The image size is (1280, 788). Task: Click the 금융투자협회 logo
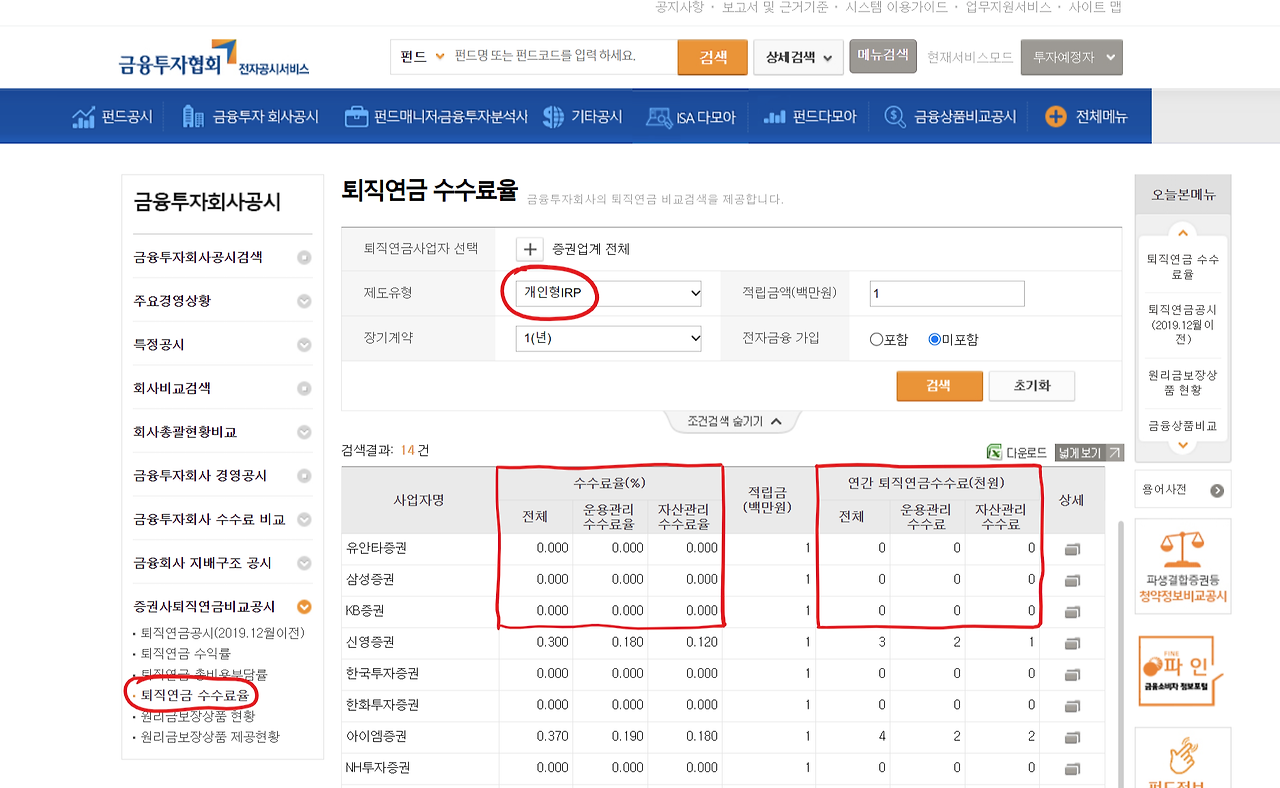tap(213, 60)
